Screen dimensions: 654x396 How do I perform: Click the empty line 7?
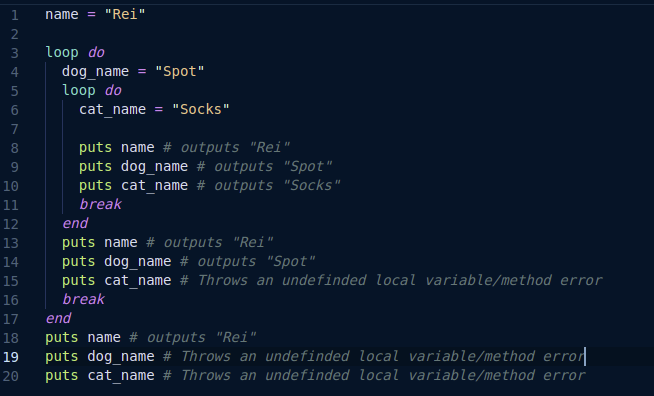[334, 129]
